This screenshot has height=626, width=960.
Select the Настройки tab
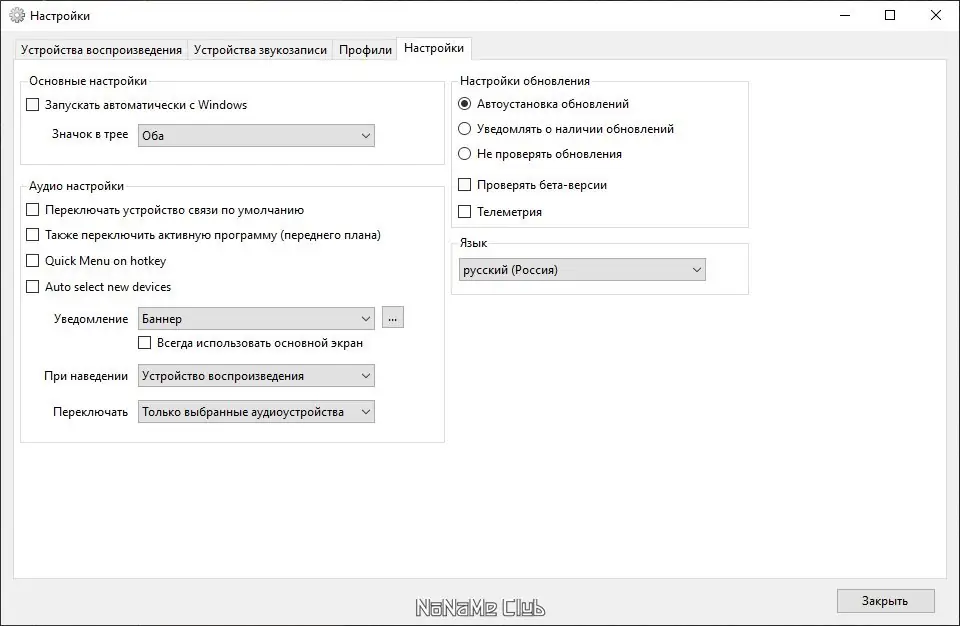coord(433,48)
